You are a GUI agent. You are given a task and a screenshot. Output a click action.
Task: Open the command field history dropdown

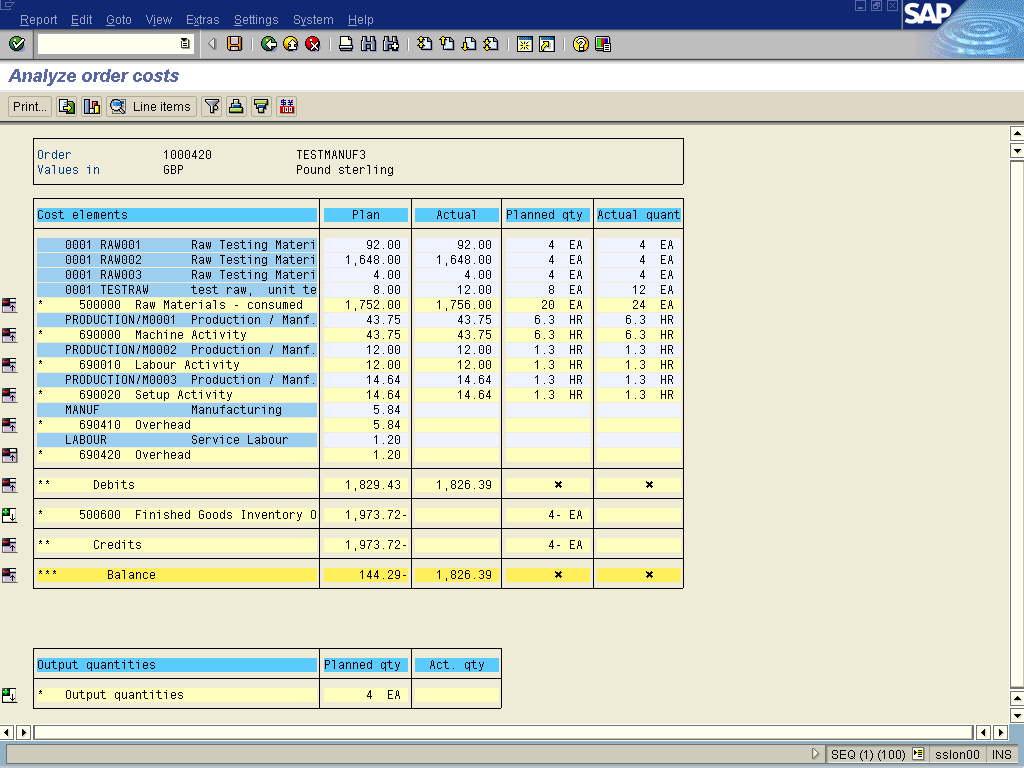pyautogui.click(x=185, y=44)
